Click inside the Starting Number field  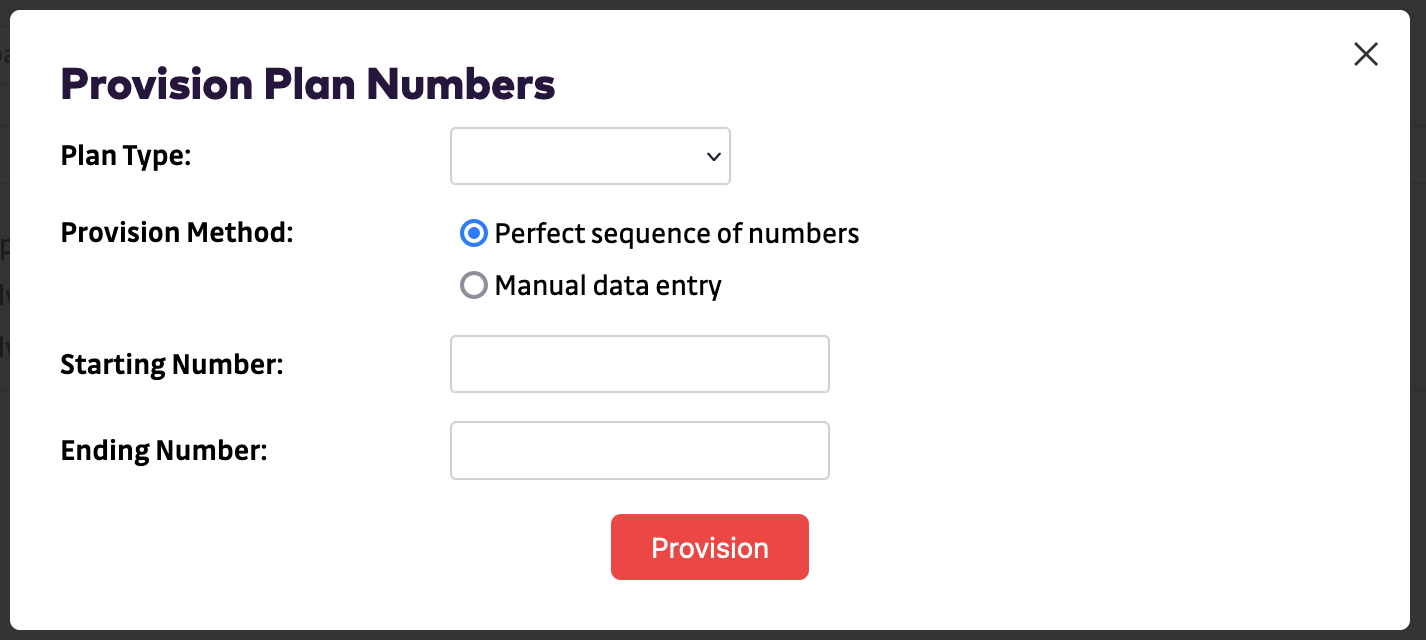coord(639,364)
